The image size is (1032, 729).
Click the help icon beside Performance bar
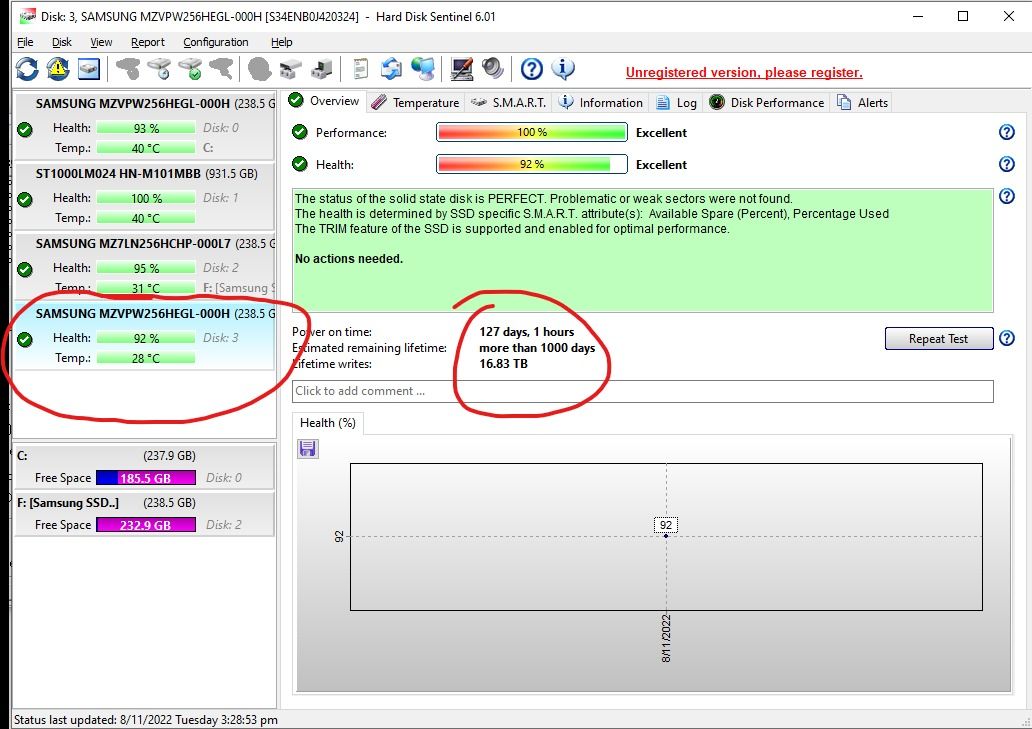pyautogui.click(x=1006, y=132)
